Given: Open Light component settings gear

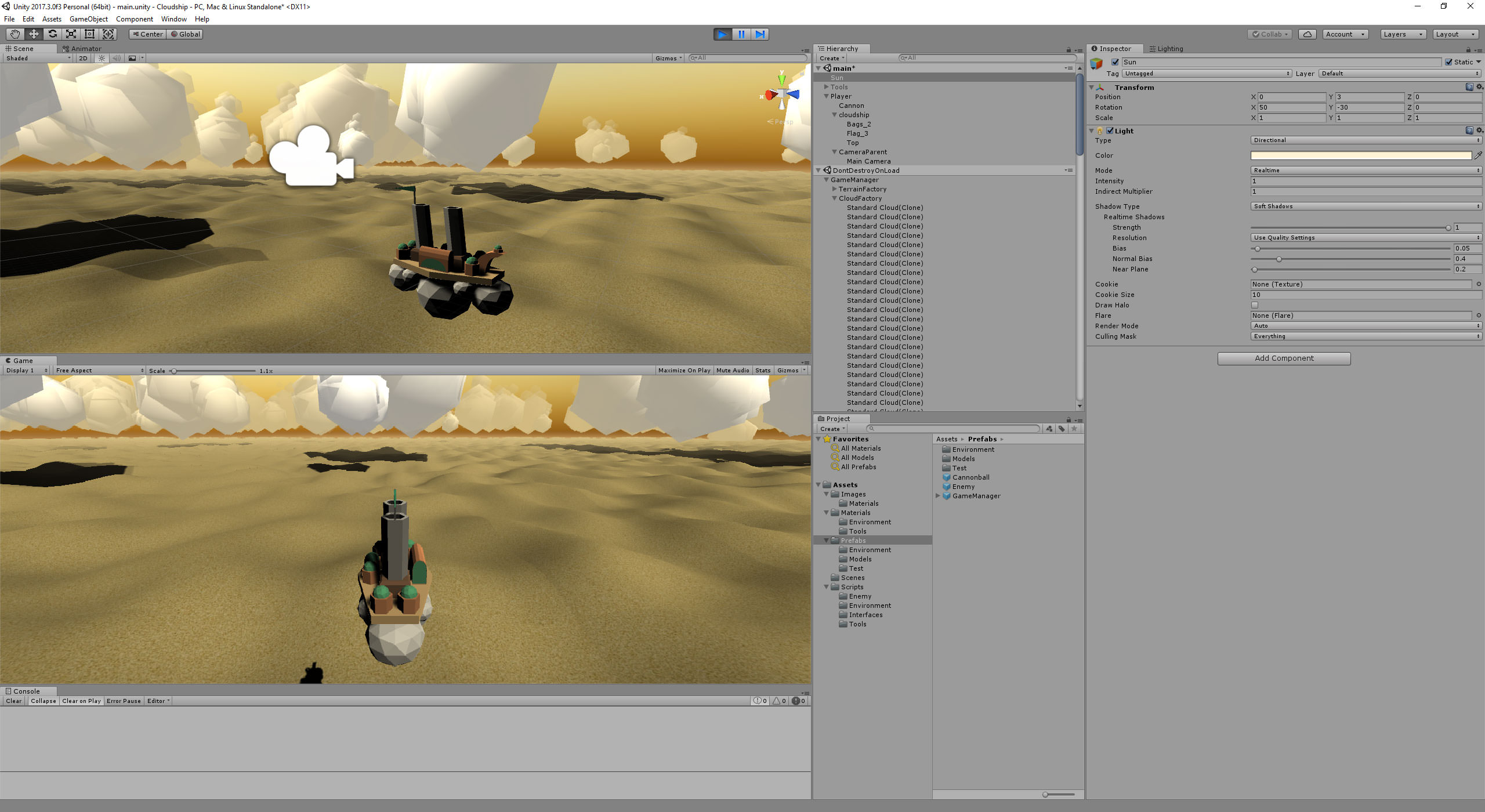Looking at the screenshot, I should [x=1480, y=130].
